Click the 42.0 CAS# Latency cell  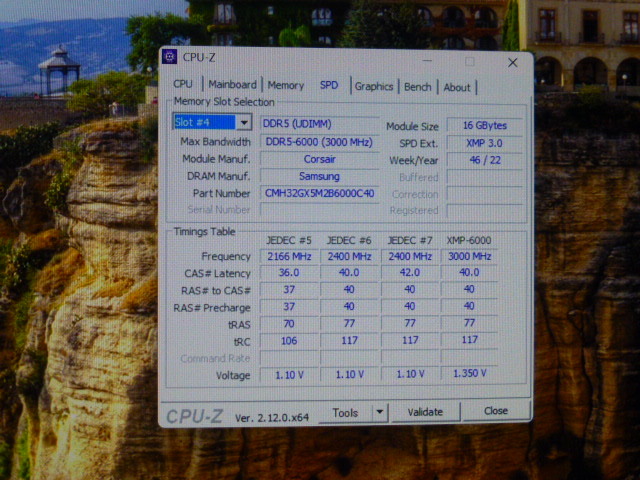pyautogui.click(x=410, y=273)
